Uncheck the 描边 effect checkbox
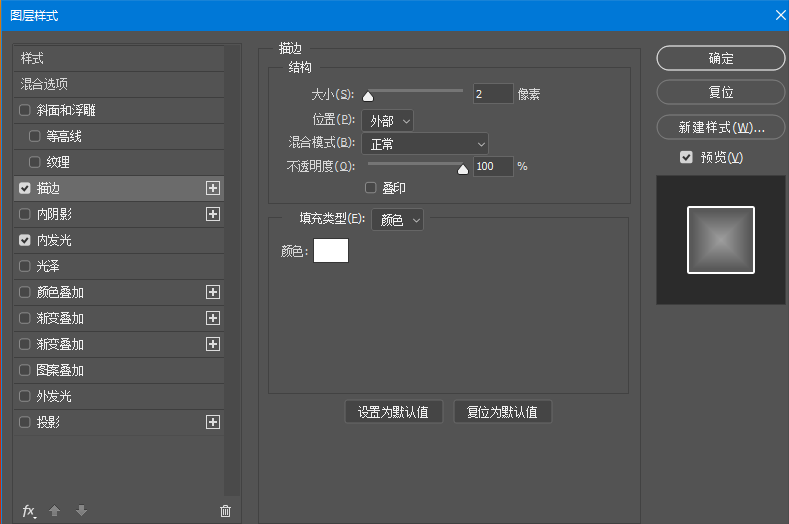The image size is (789, 524). 25,188
